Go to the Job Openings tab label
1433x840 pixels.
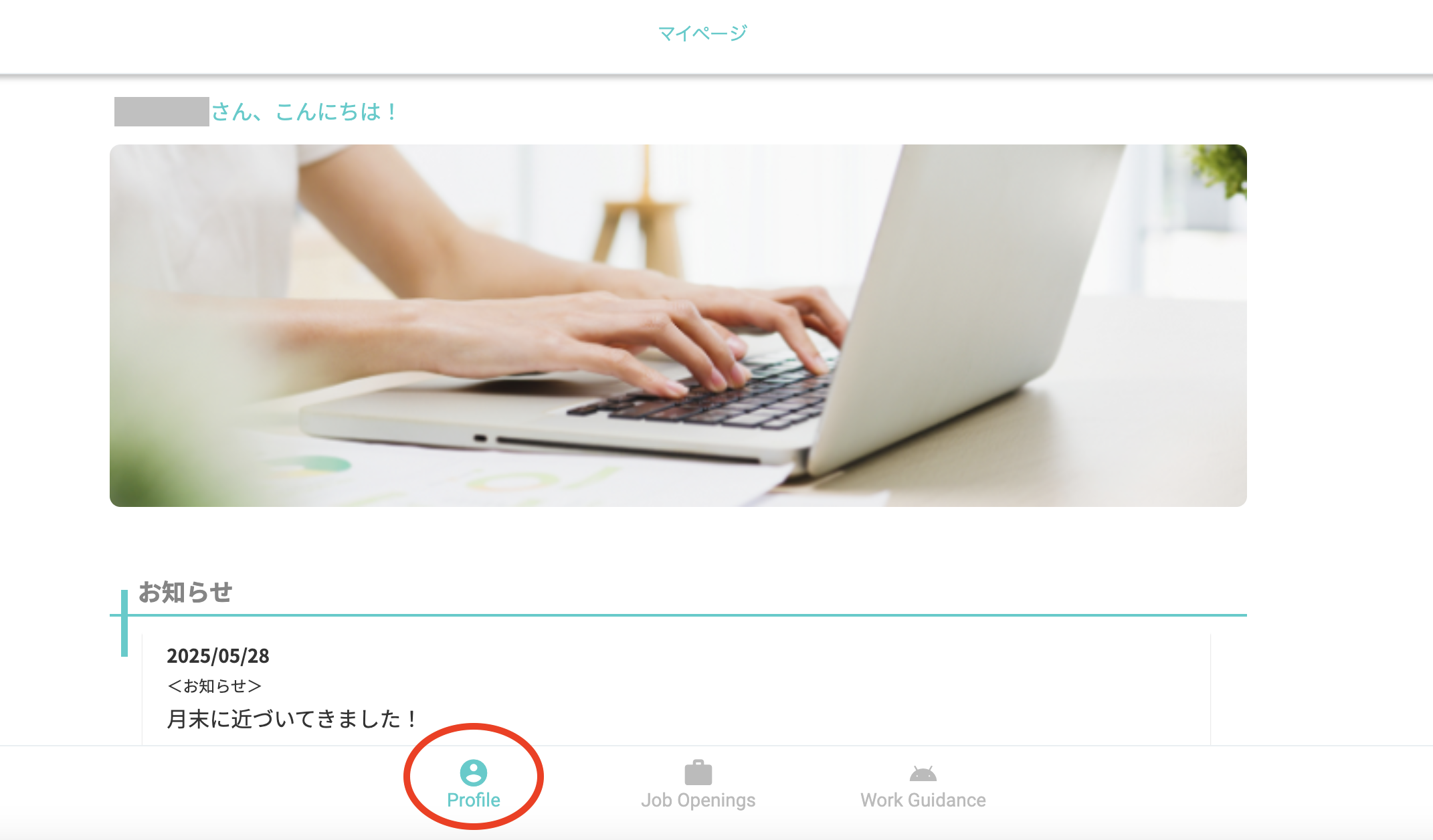[698, 800]
